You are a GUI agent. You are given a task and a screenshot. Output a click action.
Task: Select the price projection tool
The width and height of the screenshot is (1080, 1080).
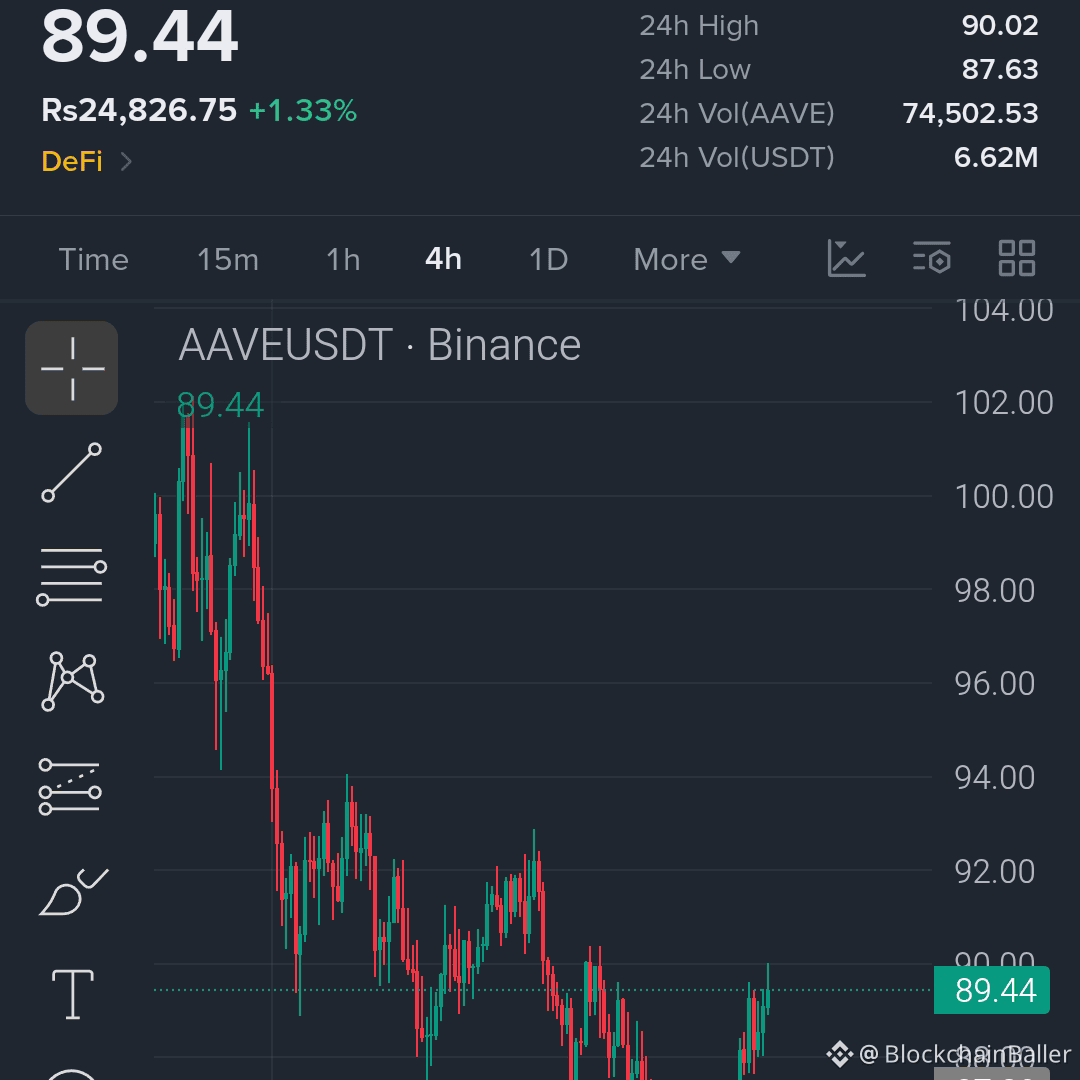[70, 787]
